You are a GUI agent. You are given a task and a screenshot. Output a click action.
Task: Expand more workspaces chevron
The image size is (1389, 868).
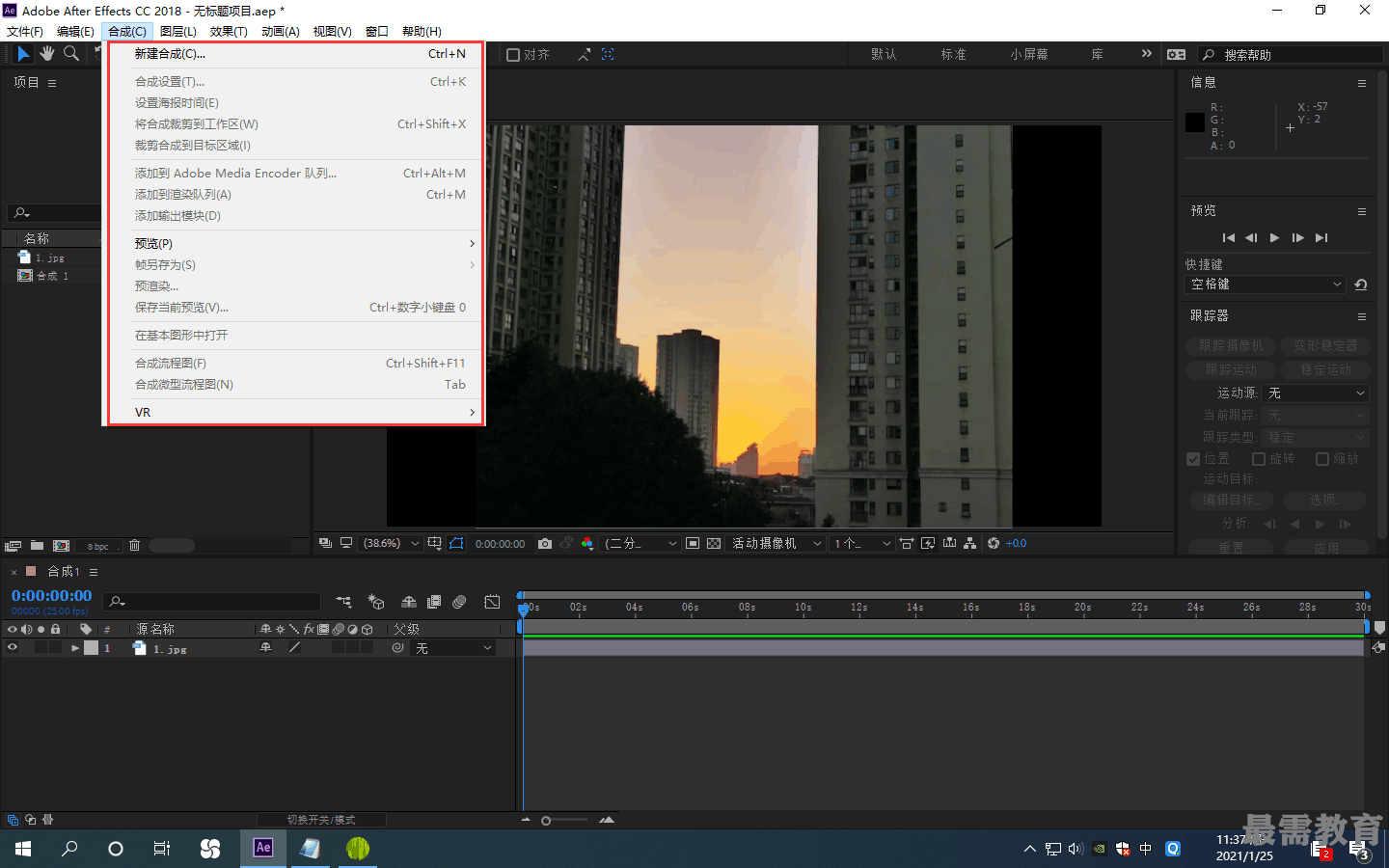click(x=1146, y=54)
